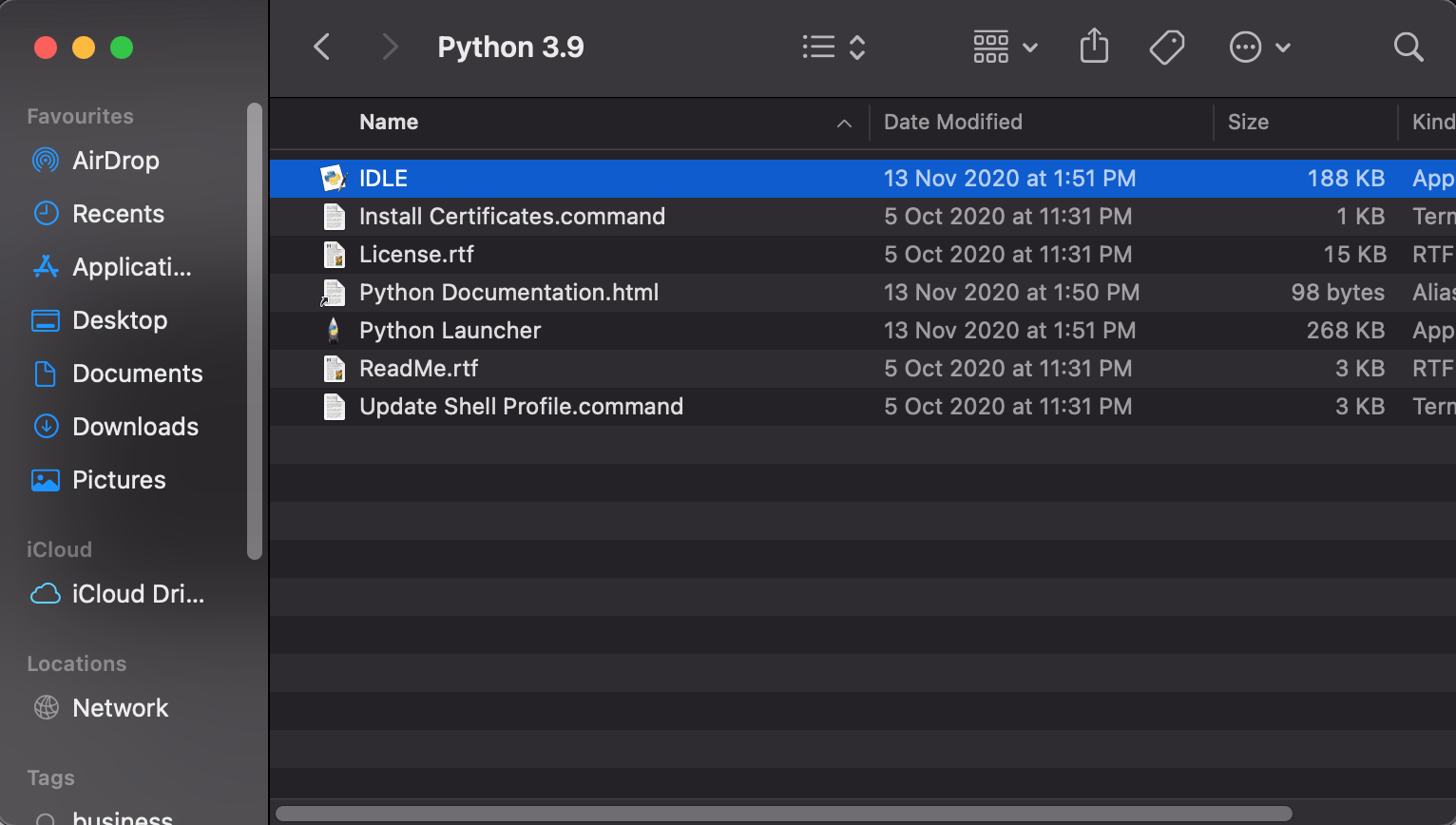
Task: Click the horizontal scrollbar at bottom
Action: (x=783, y=814)
